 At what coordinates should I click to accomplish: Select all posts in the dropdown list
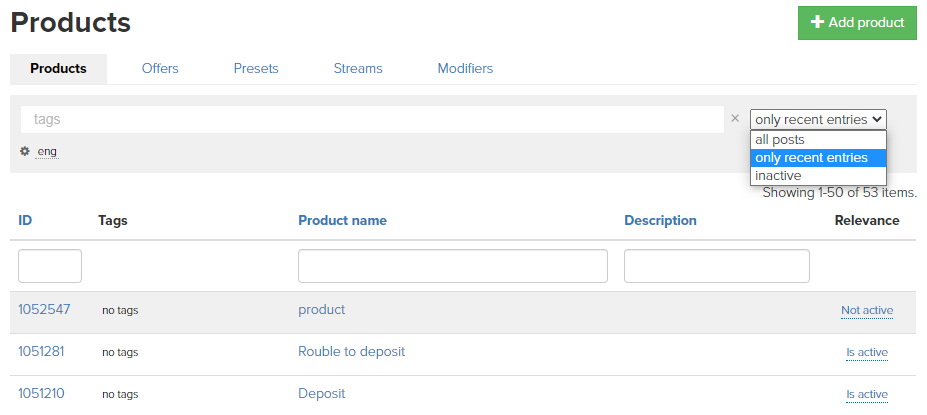[x=780, y=140]
